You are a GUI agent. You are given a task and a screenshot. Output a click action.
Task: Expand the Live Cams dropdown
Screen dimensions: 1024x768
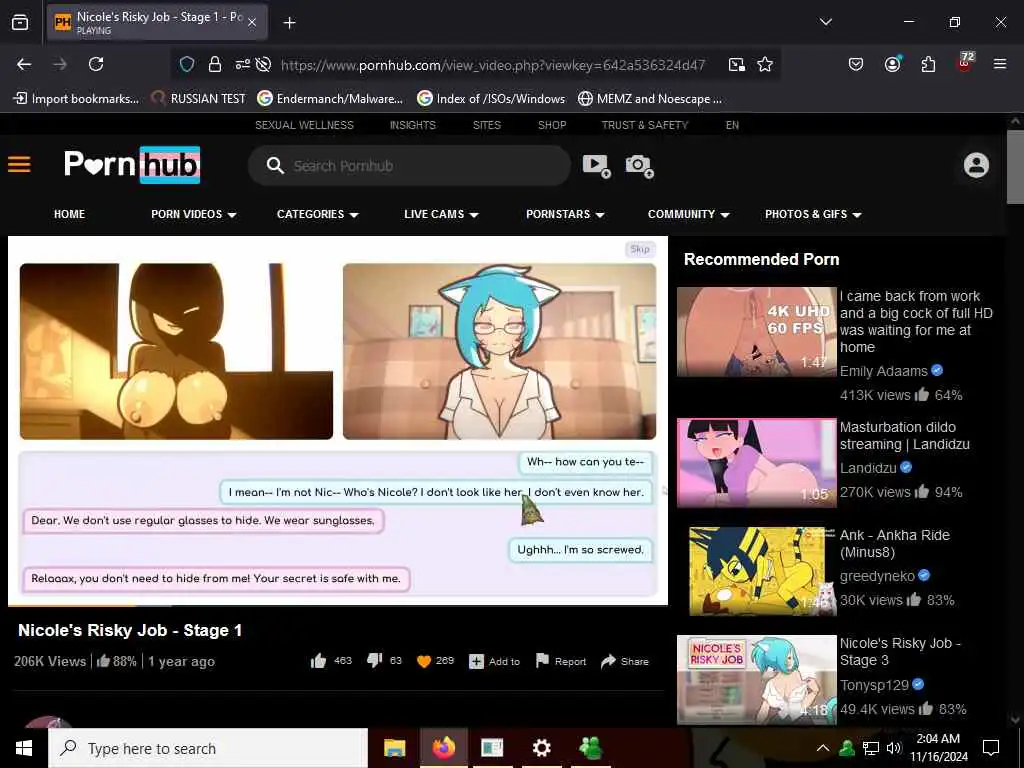(x=441, y=214)
